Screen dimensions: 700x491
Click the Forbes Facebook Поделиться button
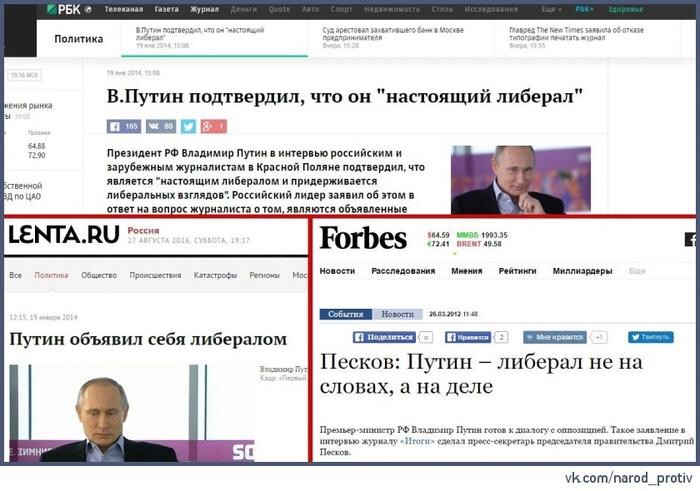[384, 337]
